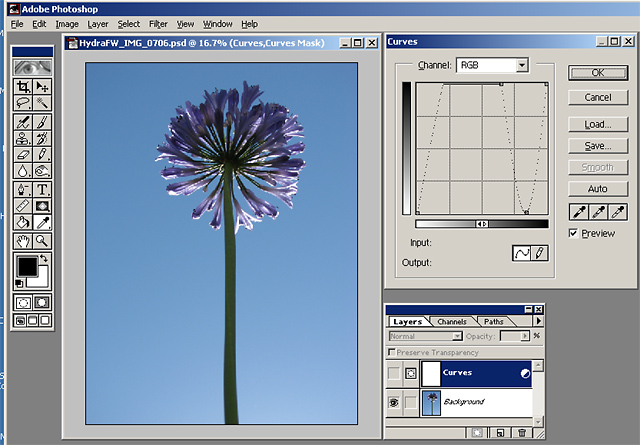The height and width of the screenshot is (445, 640).
Task: Select the Crop tool
Action: (23, 87)
